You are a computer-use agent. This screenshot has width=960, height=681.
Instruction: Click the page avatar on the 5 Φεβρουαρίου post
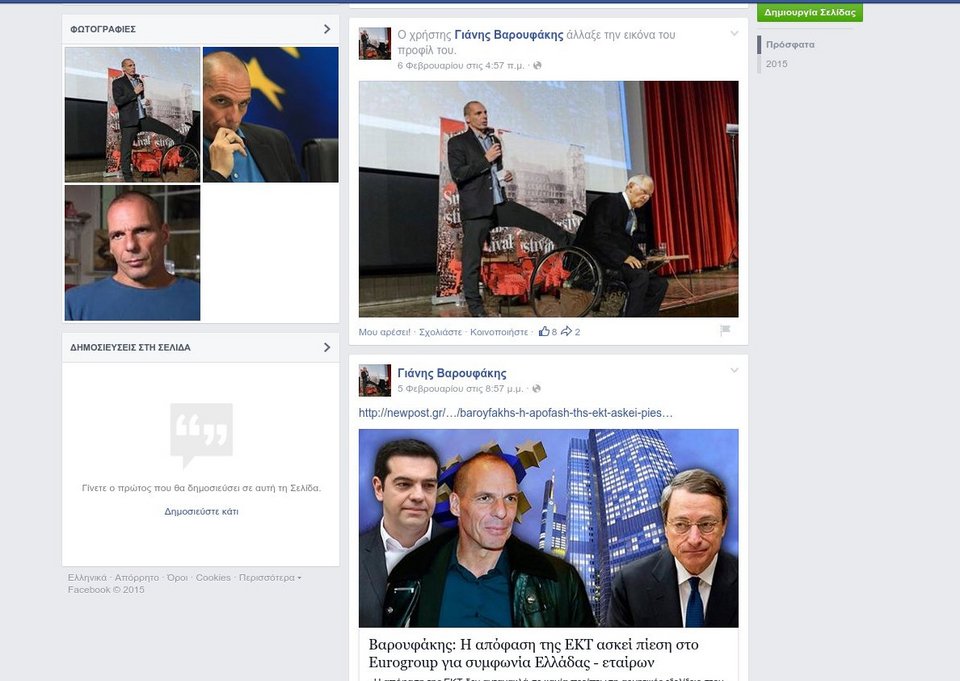coord(374,381)
